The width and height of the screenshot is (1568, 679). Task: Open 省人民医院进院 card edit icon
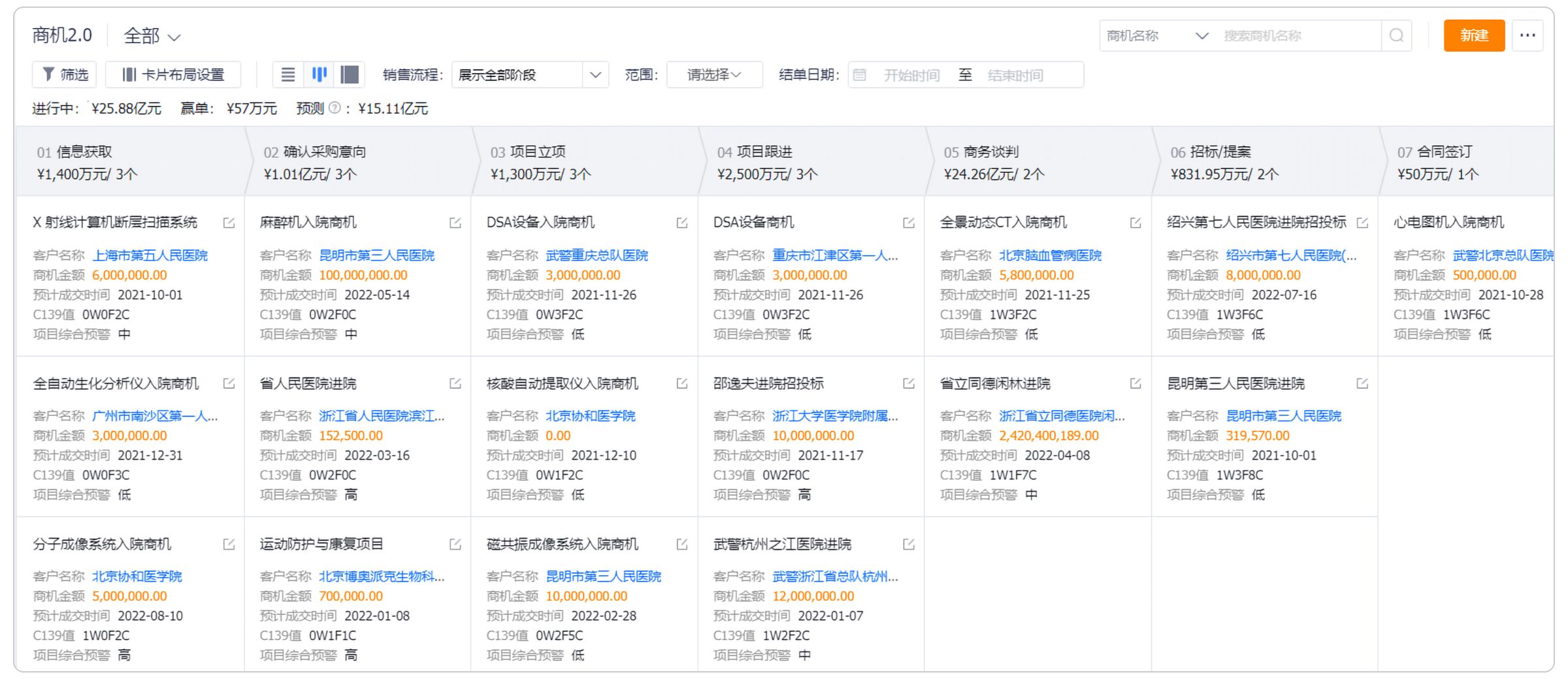point(455,383)
